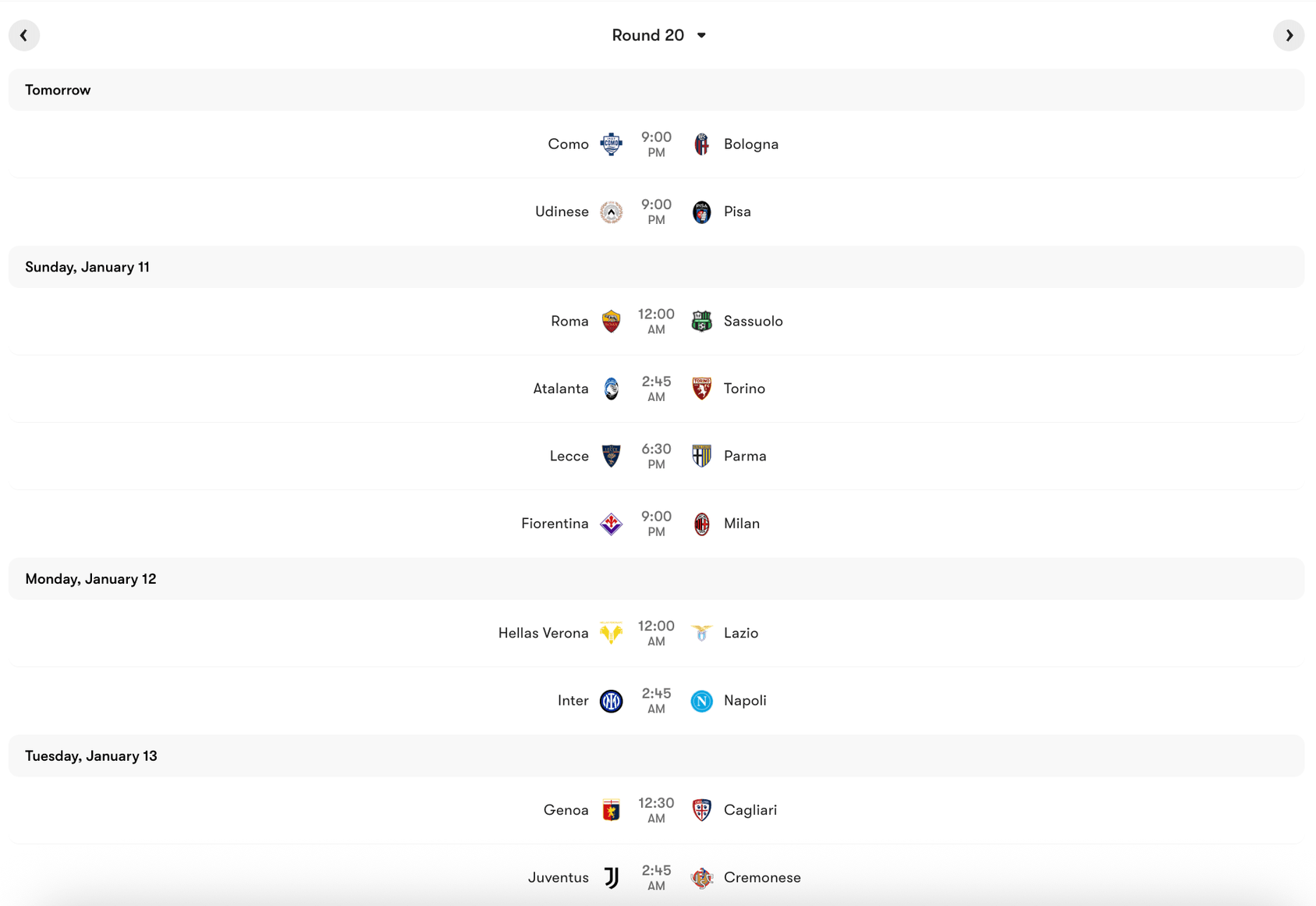Click the Napoli club crest
Screen dimensions: 1316x906
point(701,700)
